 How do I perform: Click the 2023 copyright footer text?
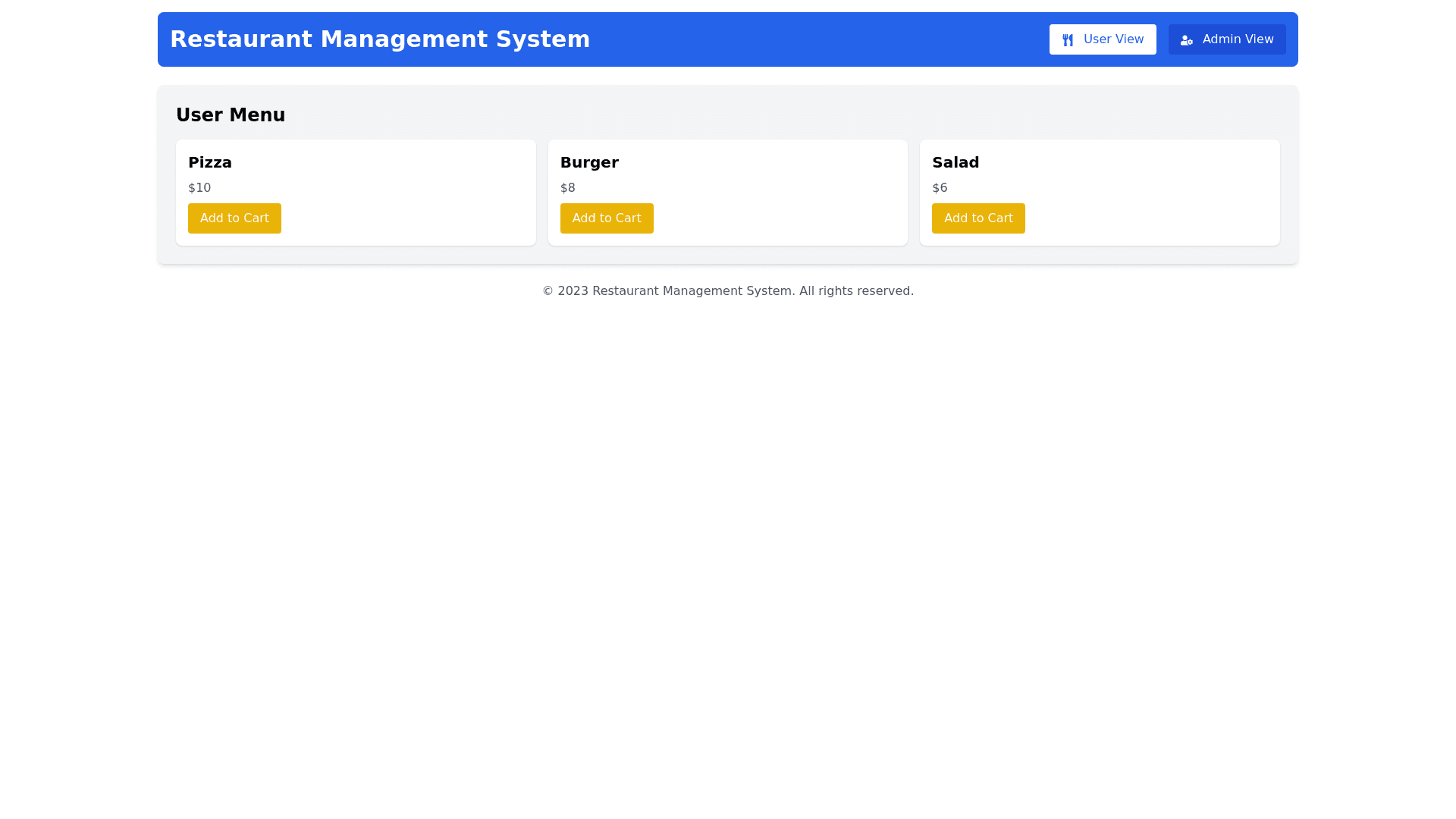click(x=728, y=291)
